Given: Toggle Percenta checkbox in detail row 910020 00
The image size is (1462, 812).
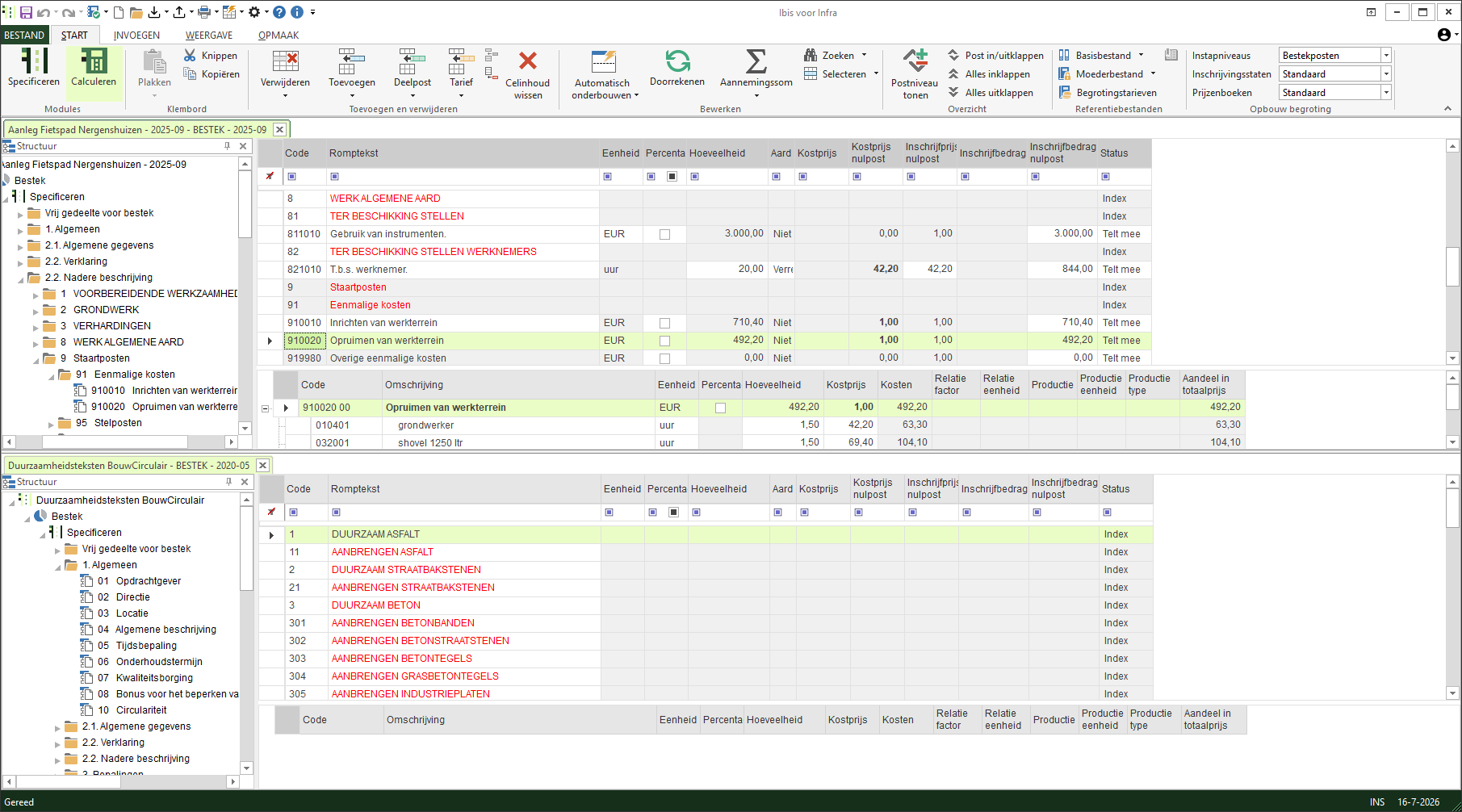Looking at the screenshot, I should 720,408.
